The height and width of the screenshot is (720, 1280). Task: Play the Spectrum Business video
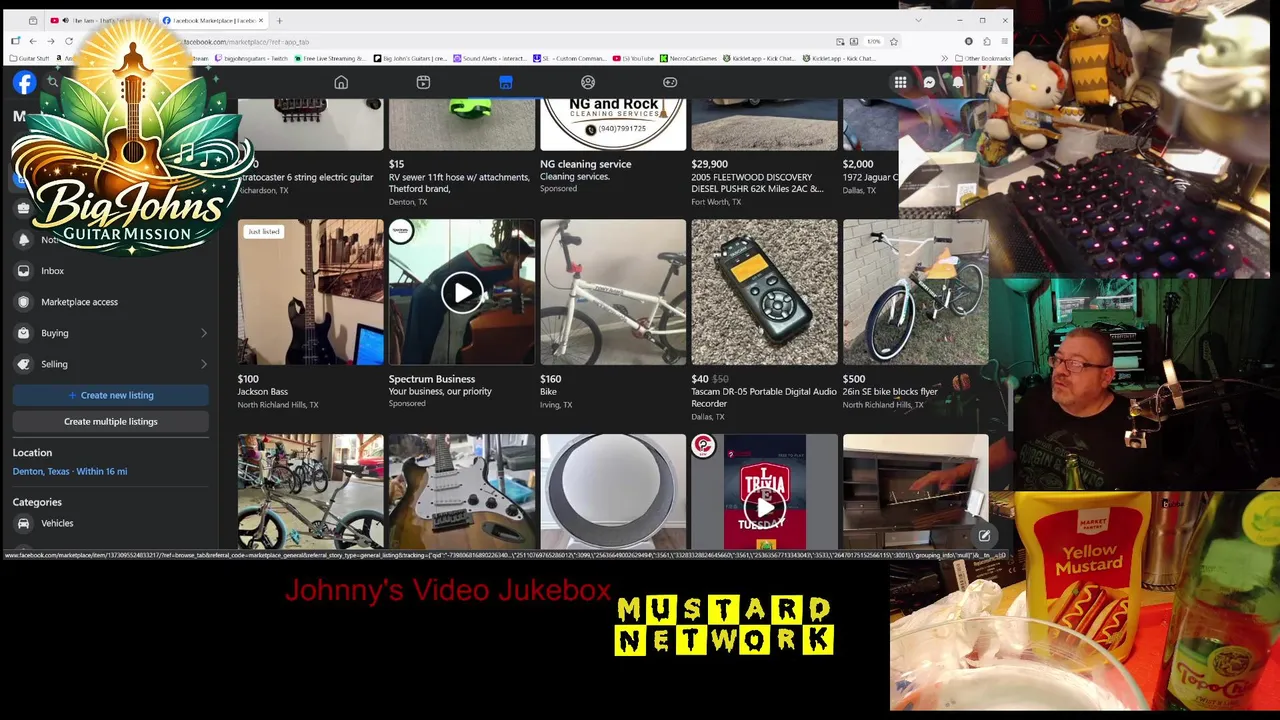(x=462, y=293)
